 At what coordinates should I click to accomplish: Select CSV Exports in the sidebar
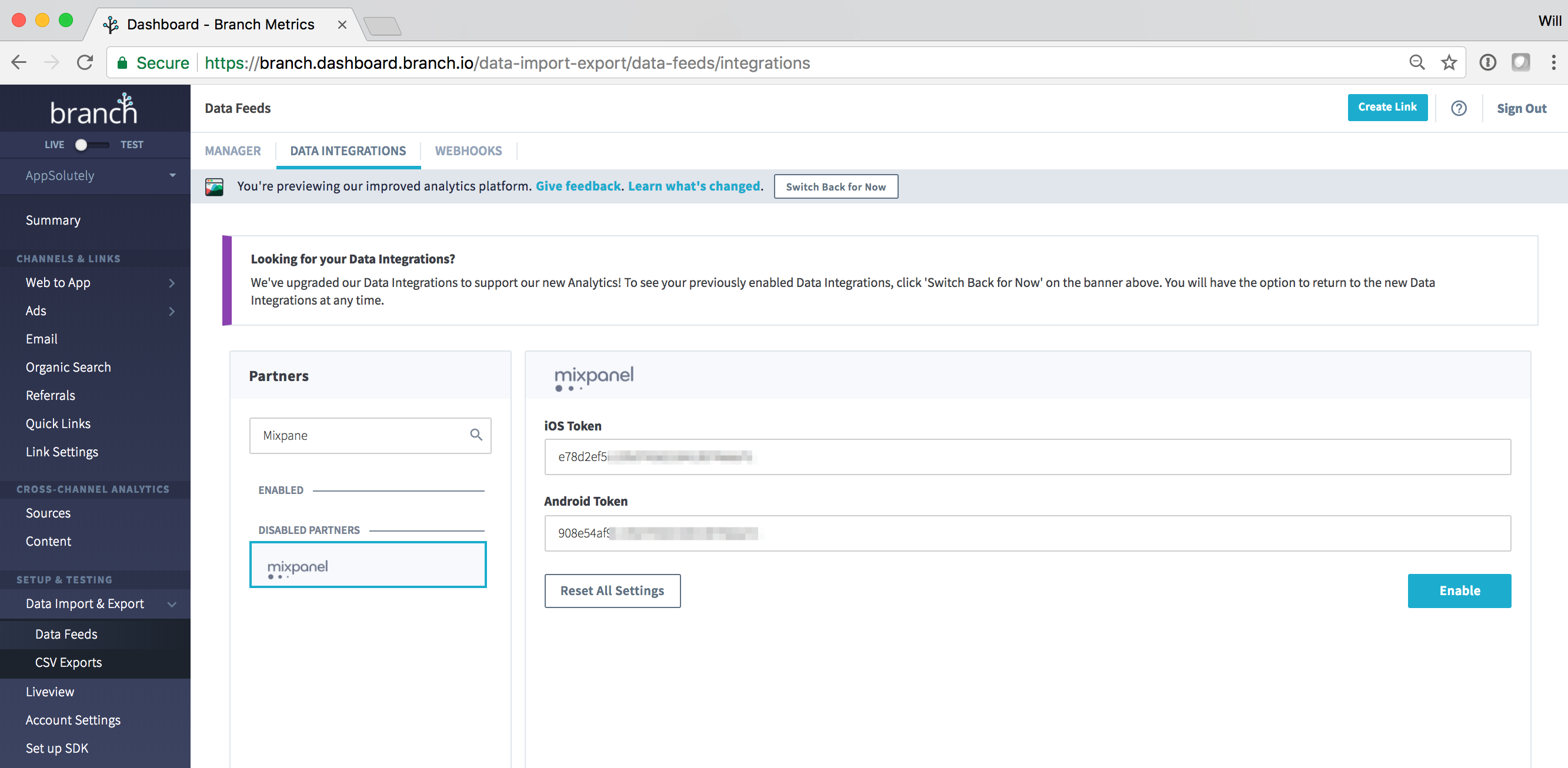(68, 663)
